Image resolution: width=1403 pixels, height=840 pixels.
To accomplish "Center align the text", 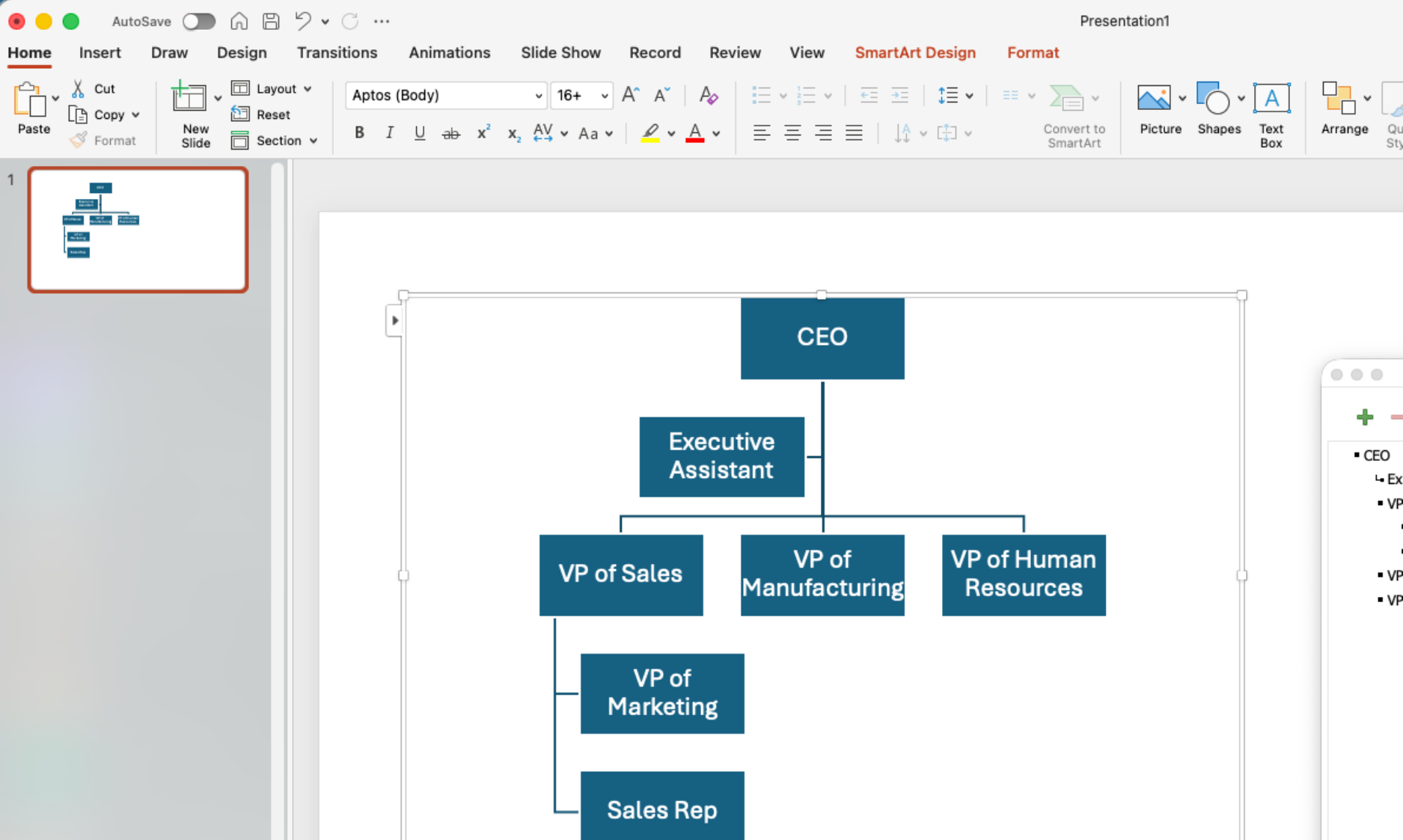I will 792,133.
